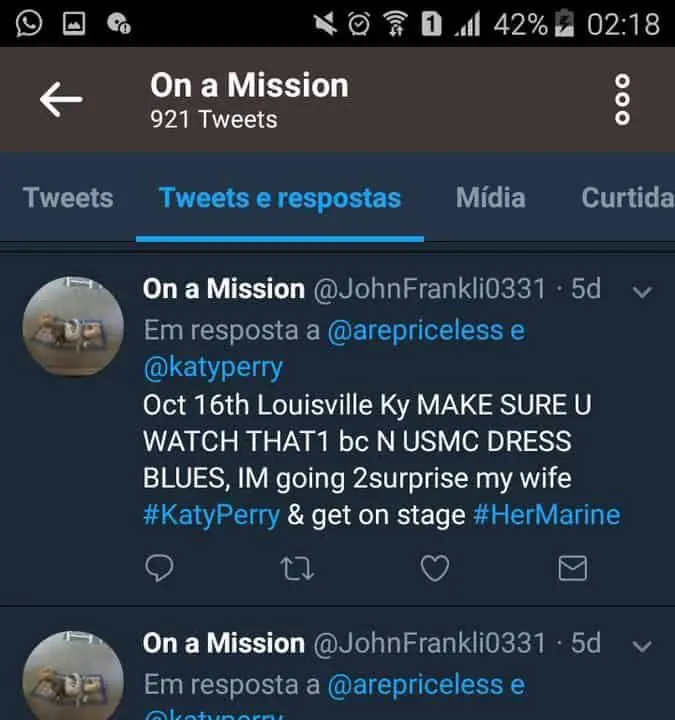Open the Mídia tab
Screen dimensions: 675x720
(x=490, y=197)
